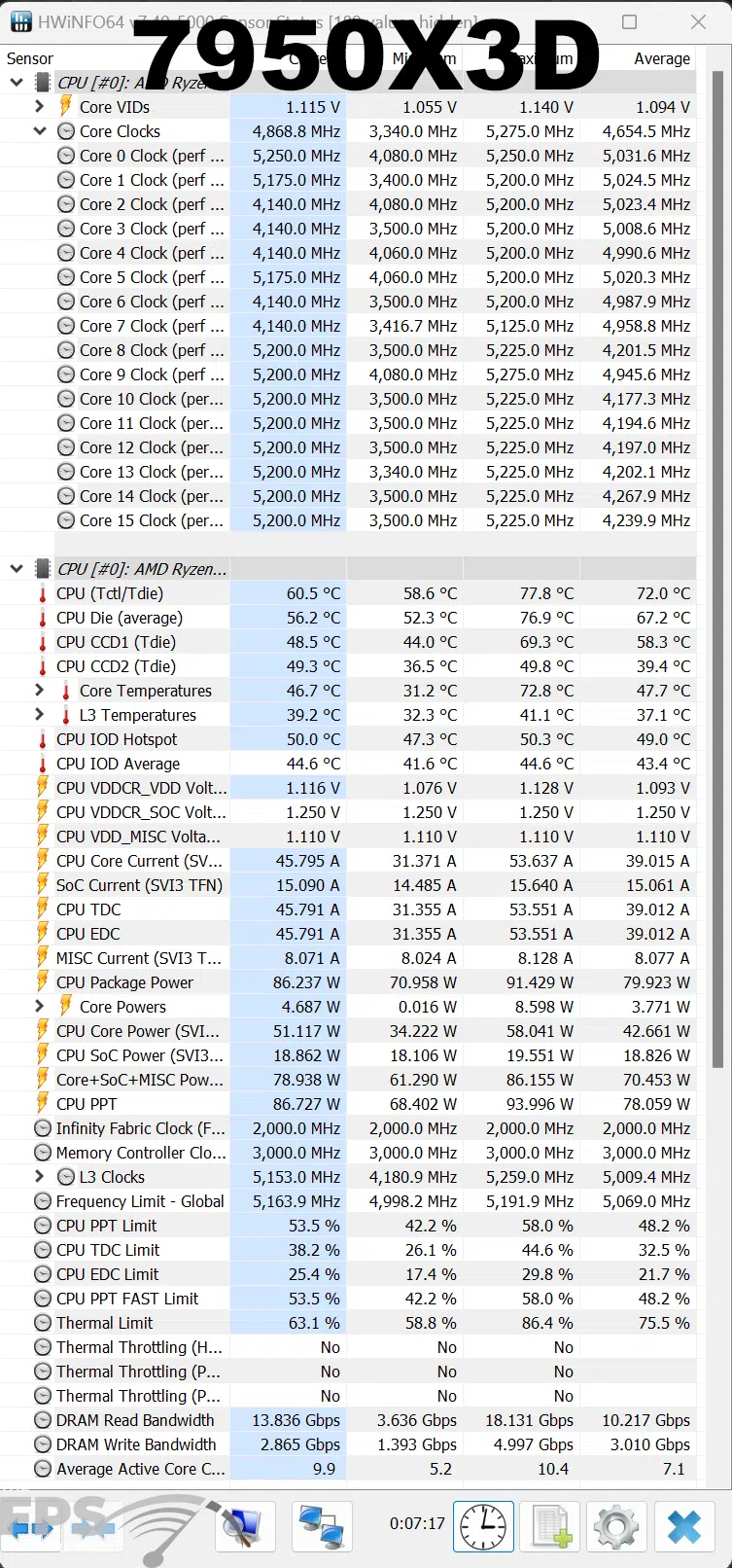Click the 0:07:17 elapsed timer
The height and width of the screenshot is (1568, 732).
coord(417,1523)
